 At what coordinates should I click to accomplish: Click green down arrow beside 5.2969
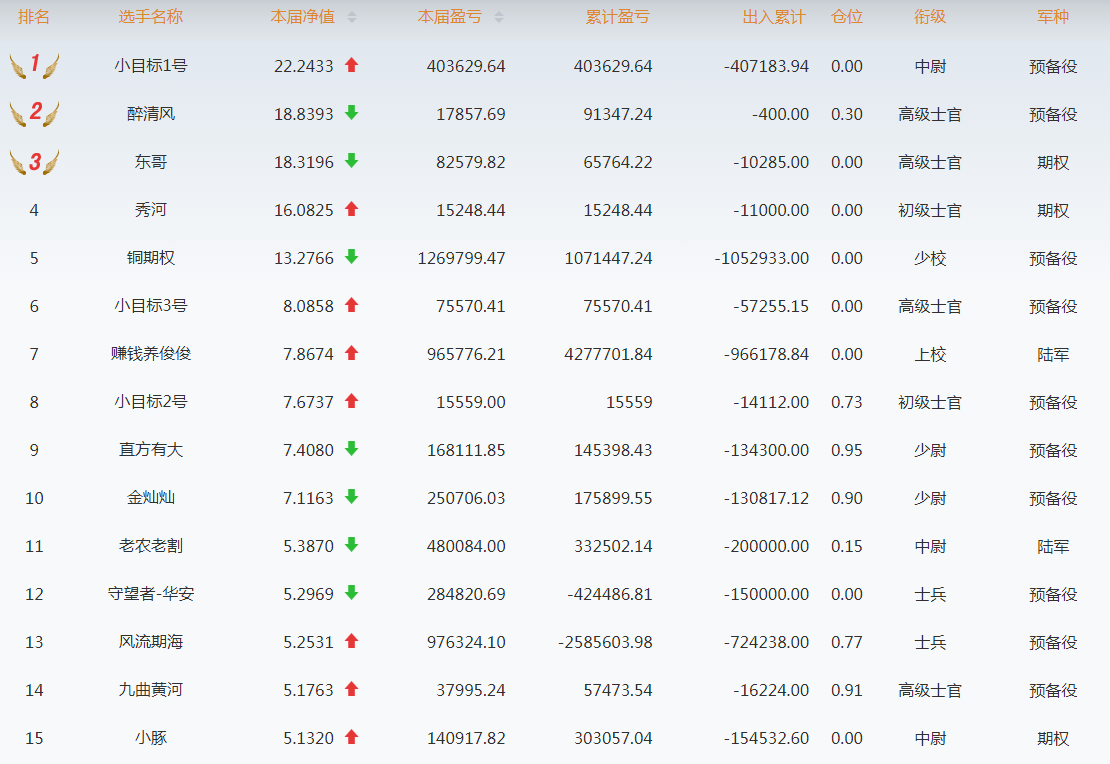351,593
